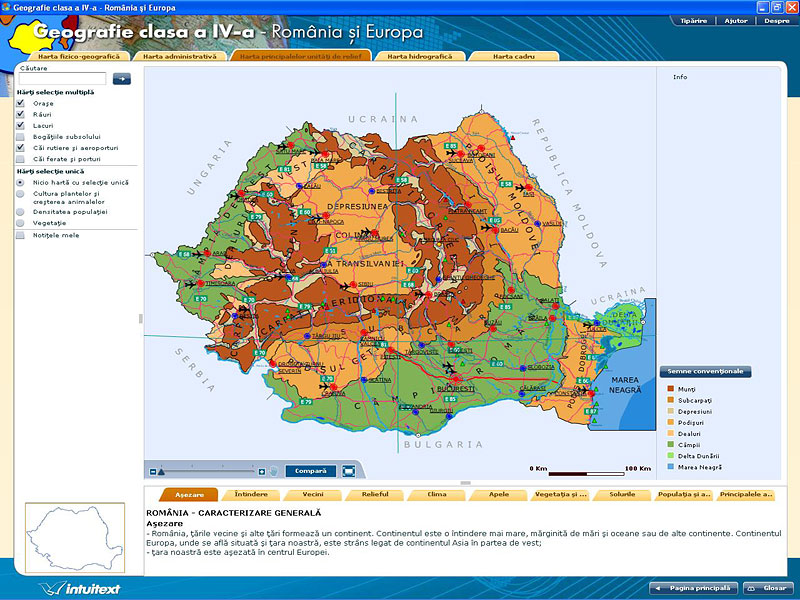Click the zoom out minus icon
This screenshot has height=600, width=800.
[x=153, y=470]
